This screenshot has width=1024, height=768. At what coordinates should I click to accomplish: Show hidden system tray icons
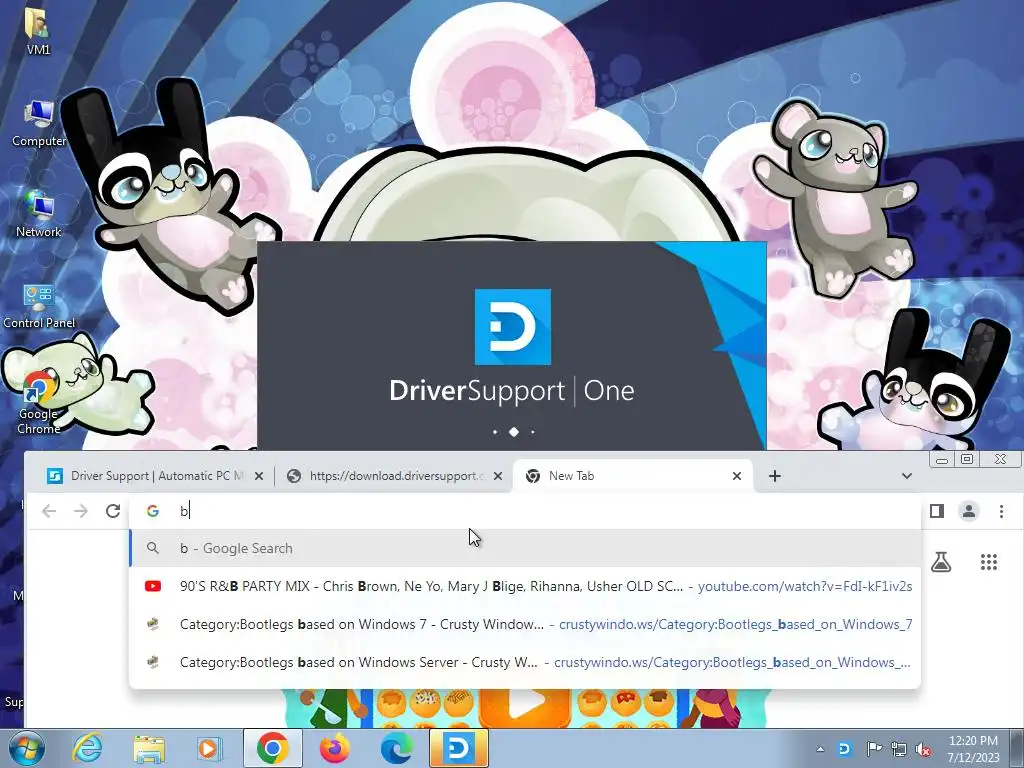820,749
